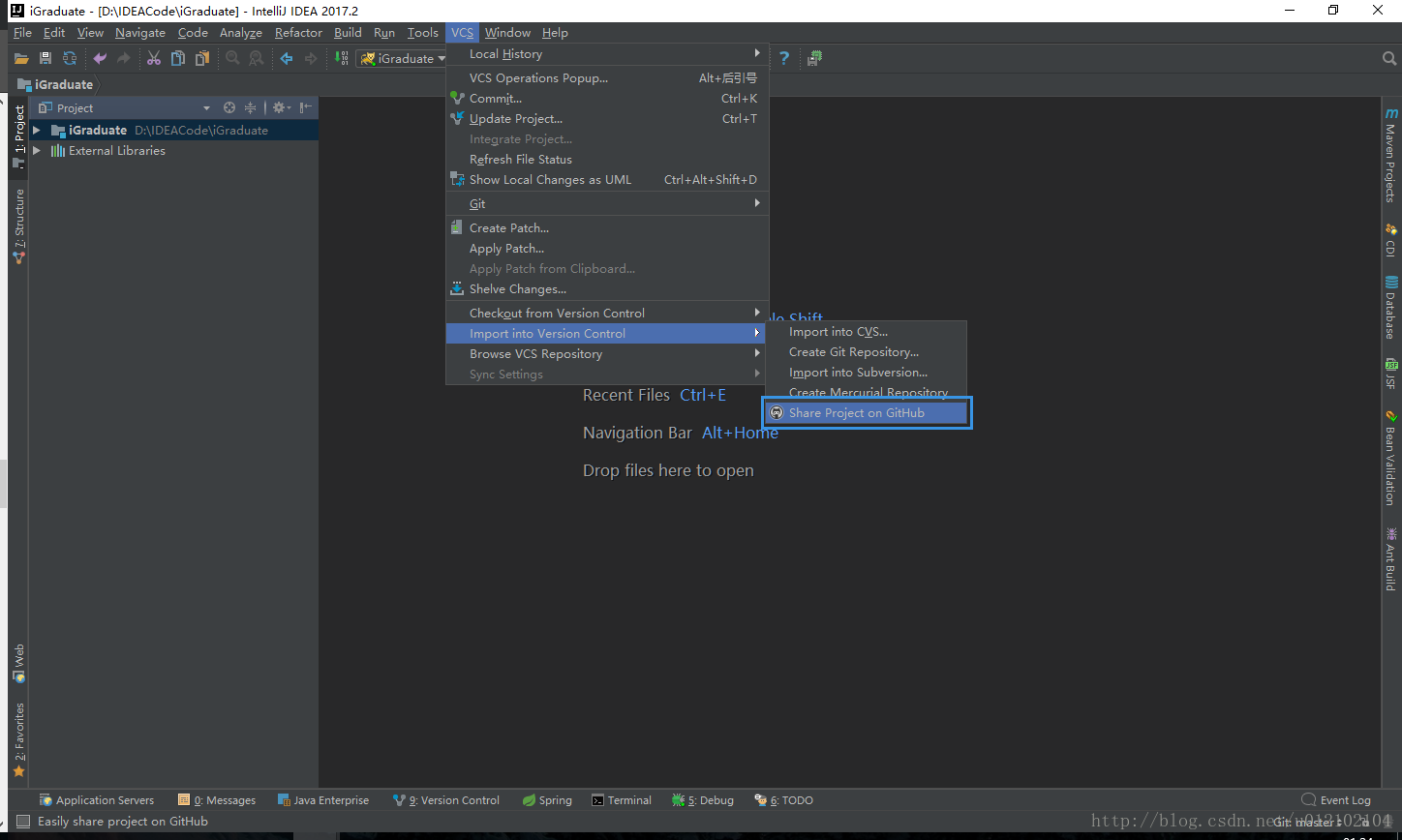The image size is (1402, 840).
Task: Open the Terminal tool window
Action: click(x=622, y=800)
